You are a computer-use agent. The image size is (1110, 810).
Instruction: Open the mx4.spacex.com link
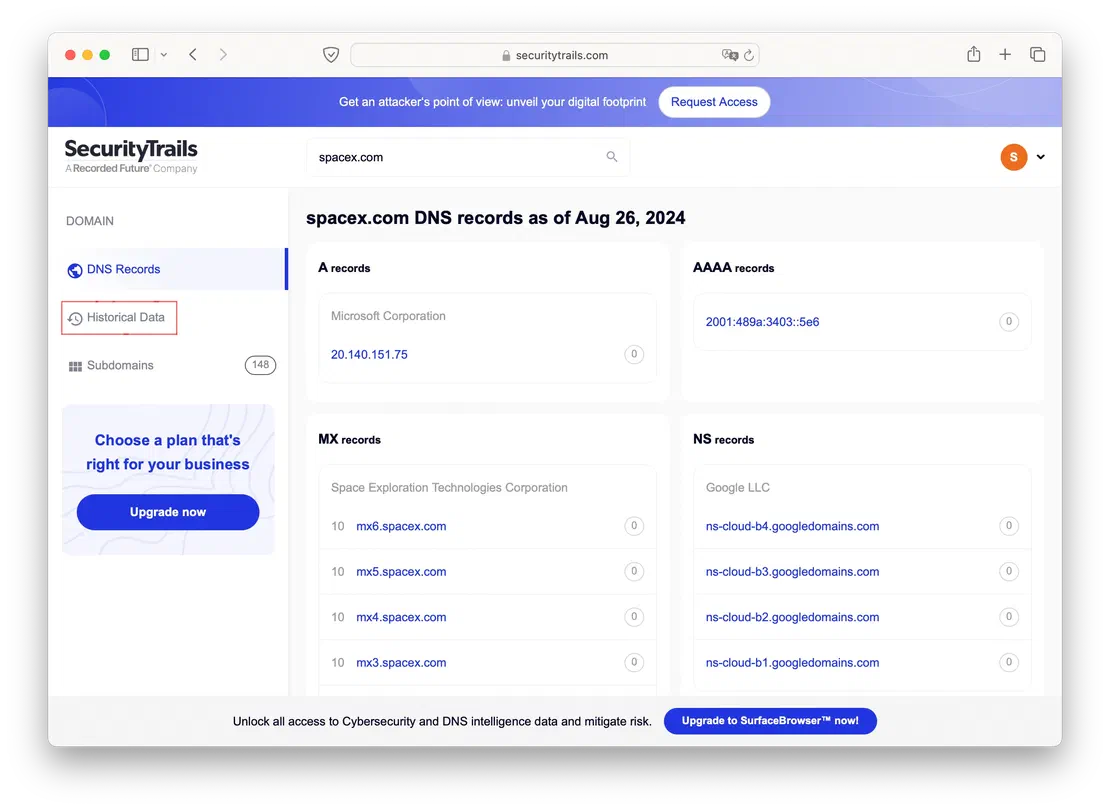pyautogui.click(x=401, y=617)
